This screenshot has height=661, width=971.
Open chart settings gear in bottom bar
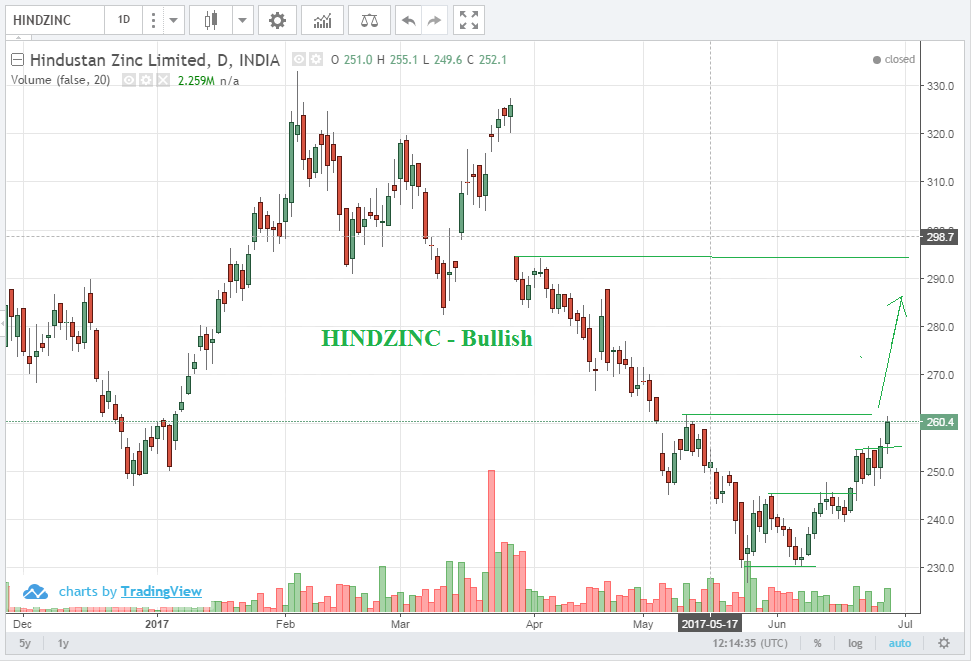pos(944,643)
